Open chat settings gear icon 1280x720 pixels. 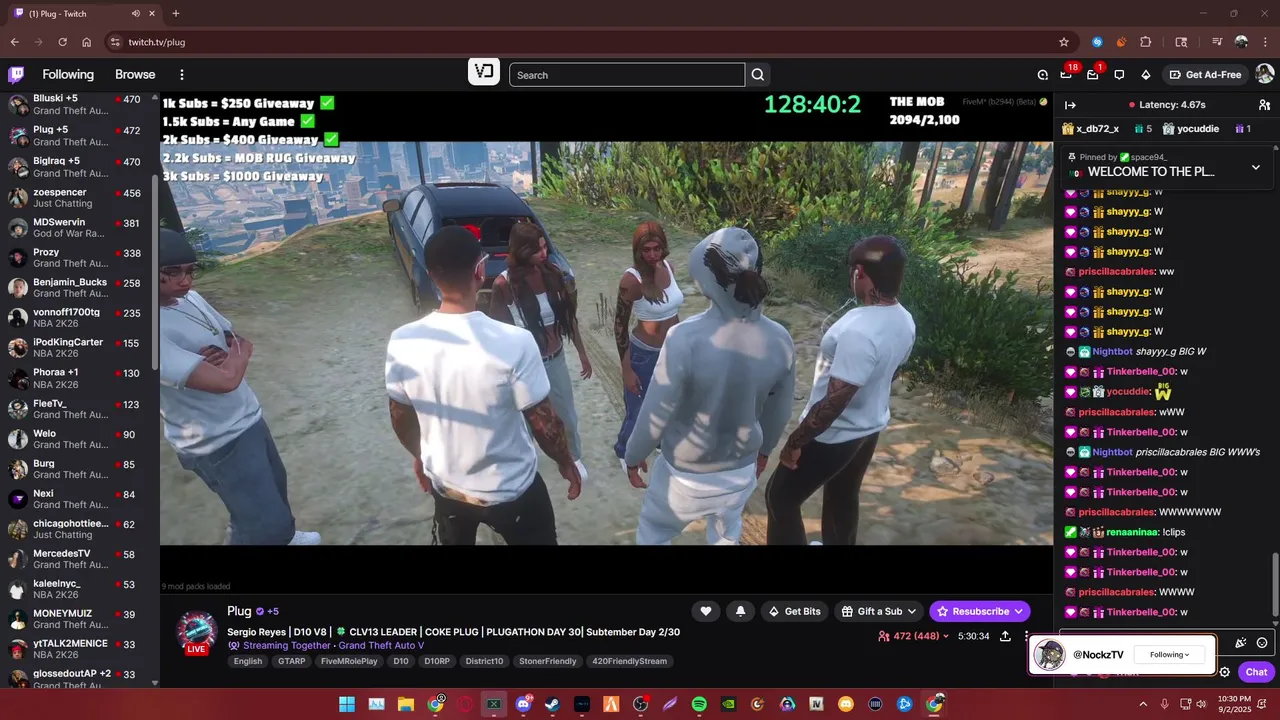tap(1224, 672)
